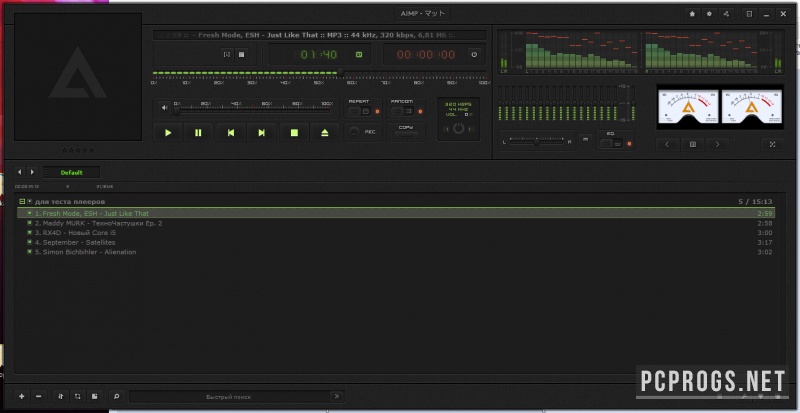Click the group total '5 / 15:13'
The image size is (800, 413).
click(x=755, y=202)
